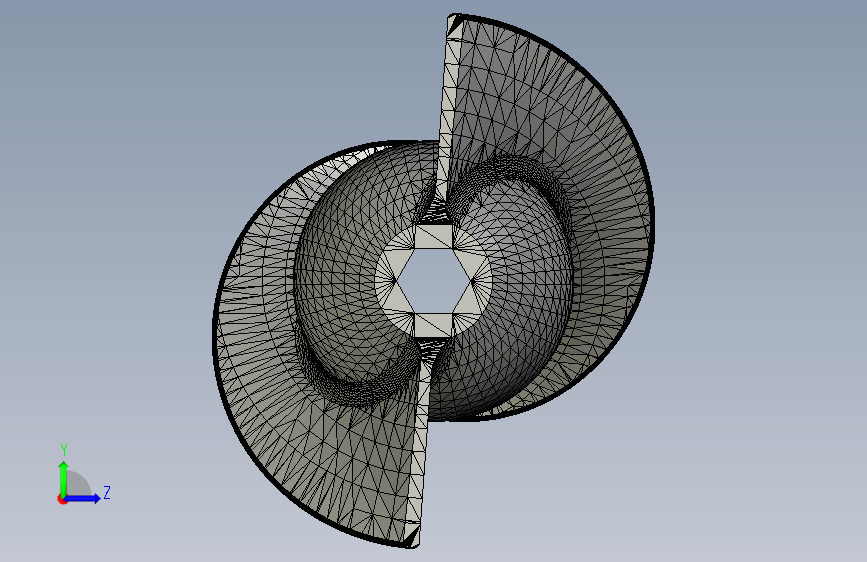Click the red X axis dot of triad
Image resolution: width=867 pixels, height=562 pixels.
[62, 499]
